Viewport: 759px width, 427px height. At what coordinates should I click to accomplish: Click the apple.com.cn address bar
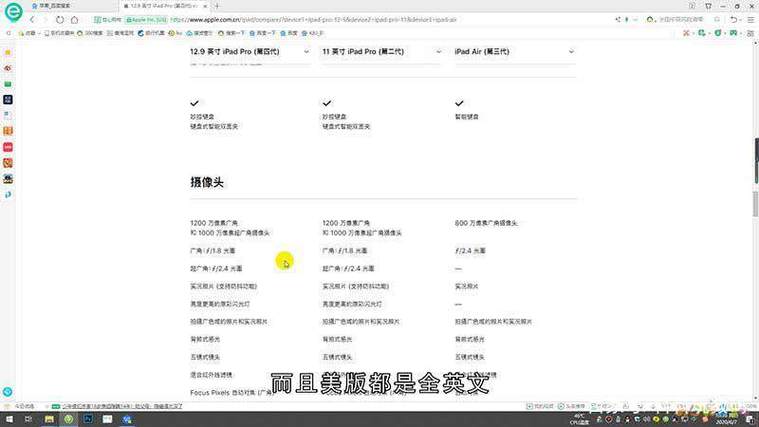(x=314, y=20)
